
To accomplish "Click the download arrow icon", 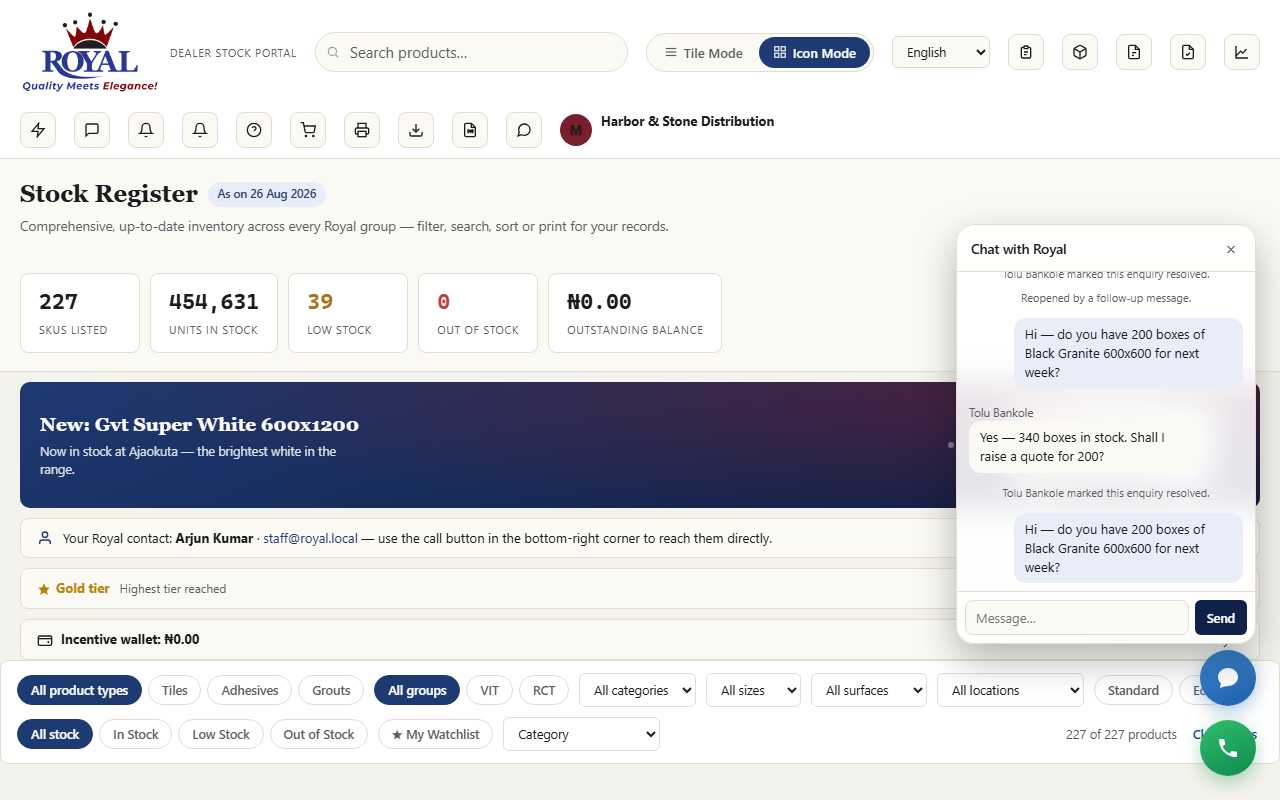I will 416,130.
